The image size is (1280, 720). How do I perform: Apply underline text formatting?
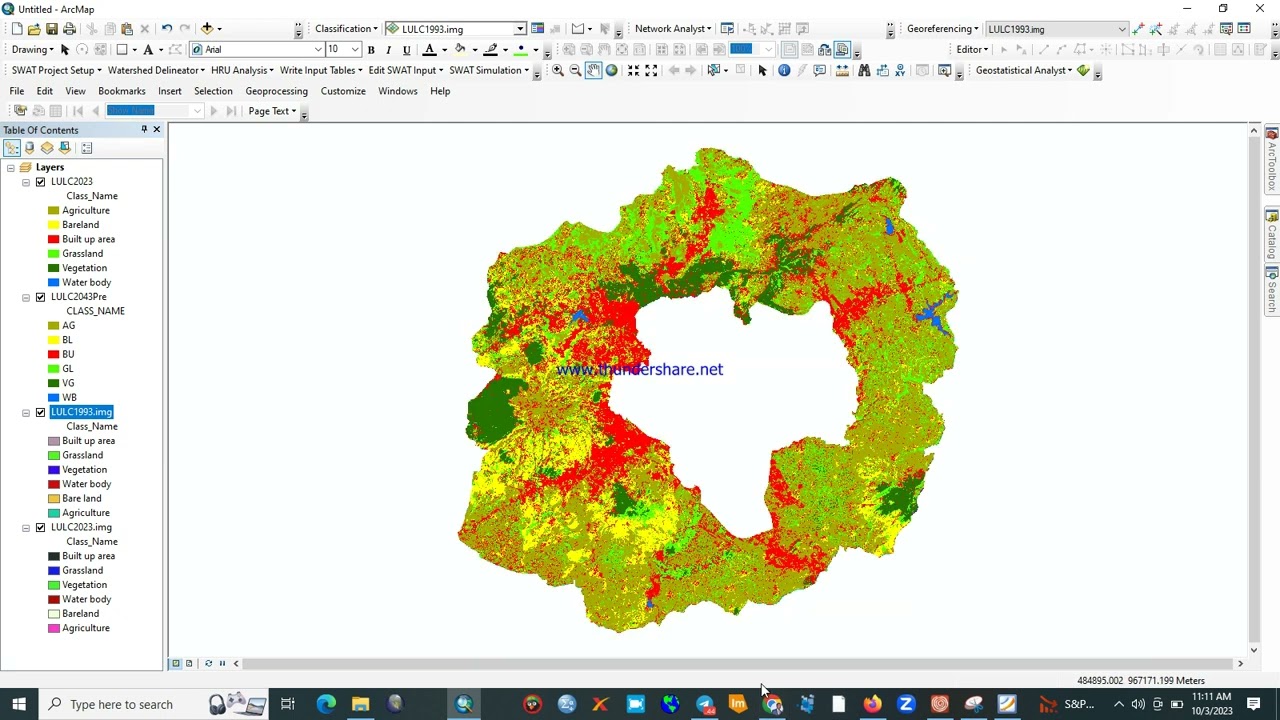coord(406,50)
